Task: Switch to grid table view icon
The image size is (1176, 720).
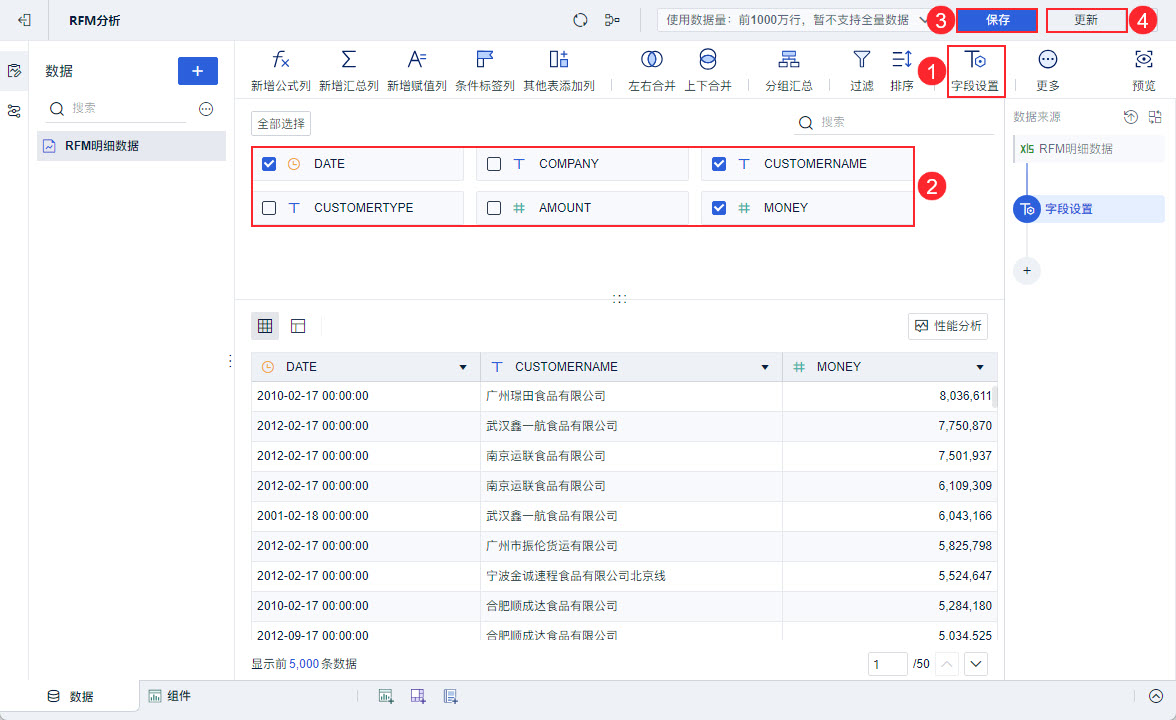Action: [265, 326]
